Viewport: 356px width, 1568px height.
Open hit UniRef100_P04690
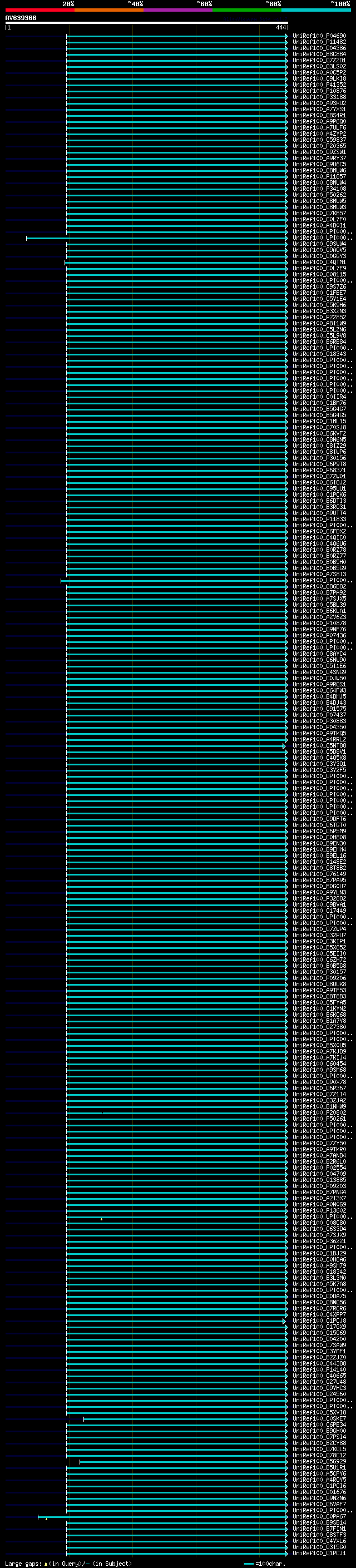click(319, 36)
